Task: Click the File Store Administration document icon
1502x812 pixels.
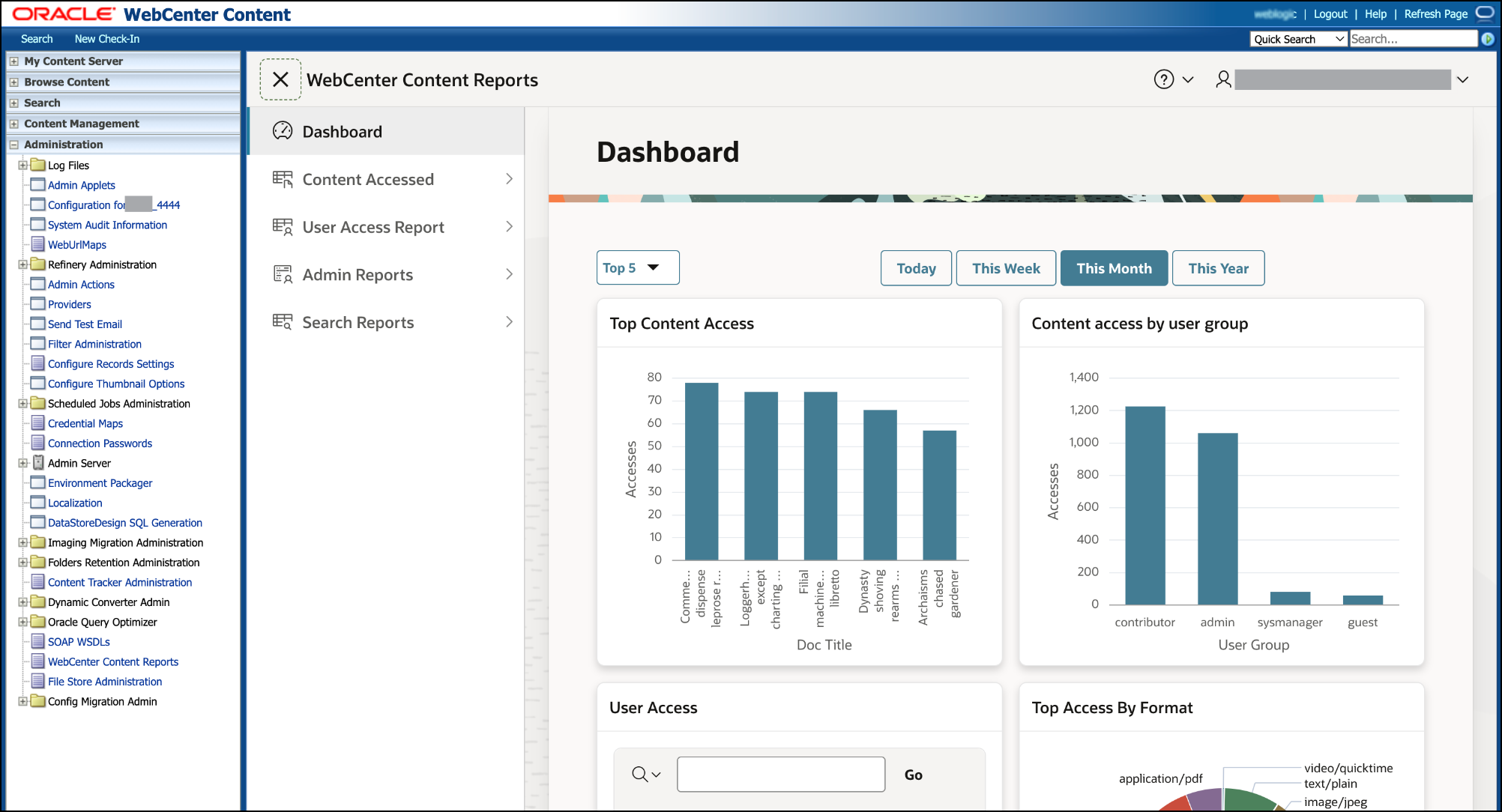Action: [37, 682]
